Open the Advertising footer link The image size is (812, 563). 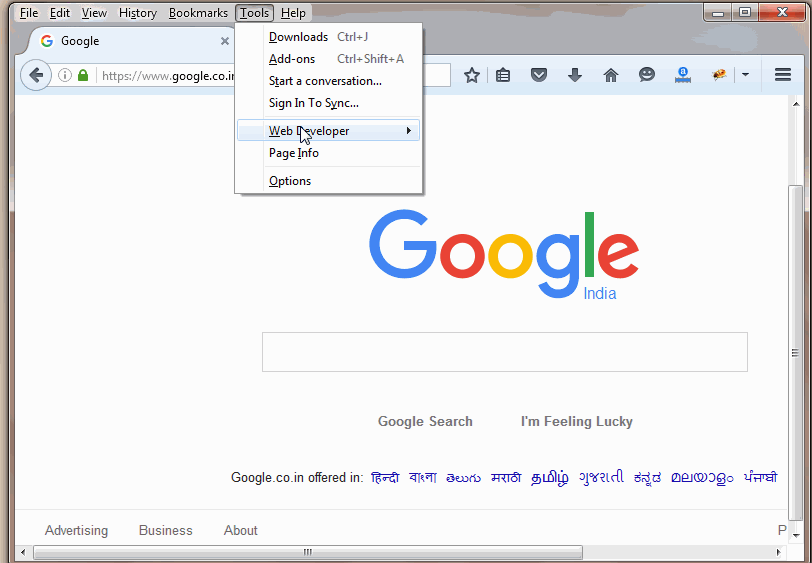[x=77, y=530]
